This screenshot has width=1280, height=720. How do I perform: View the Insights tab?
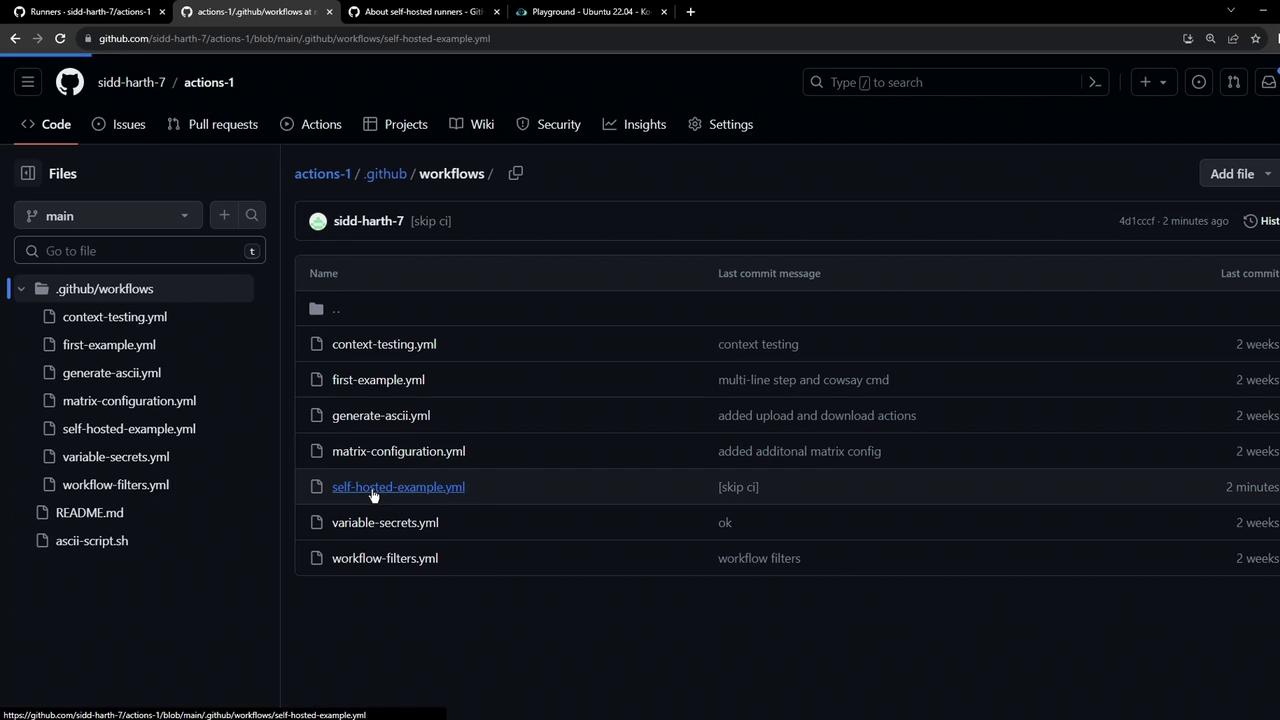click(x=635, y=124)
